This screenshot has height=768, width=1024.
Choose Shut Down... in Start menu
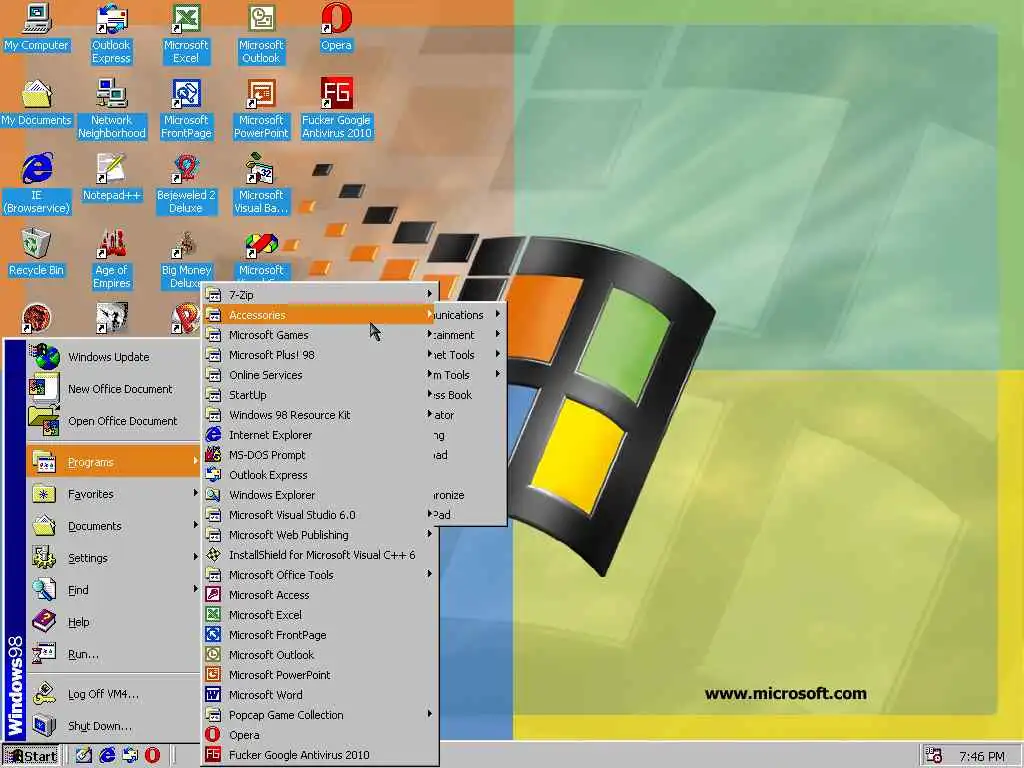114,726
